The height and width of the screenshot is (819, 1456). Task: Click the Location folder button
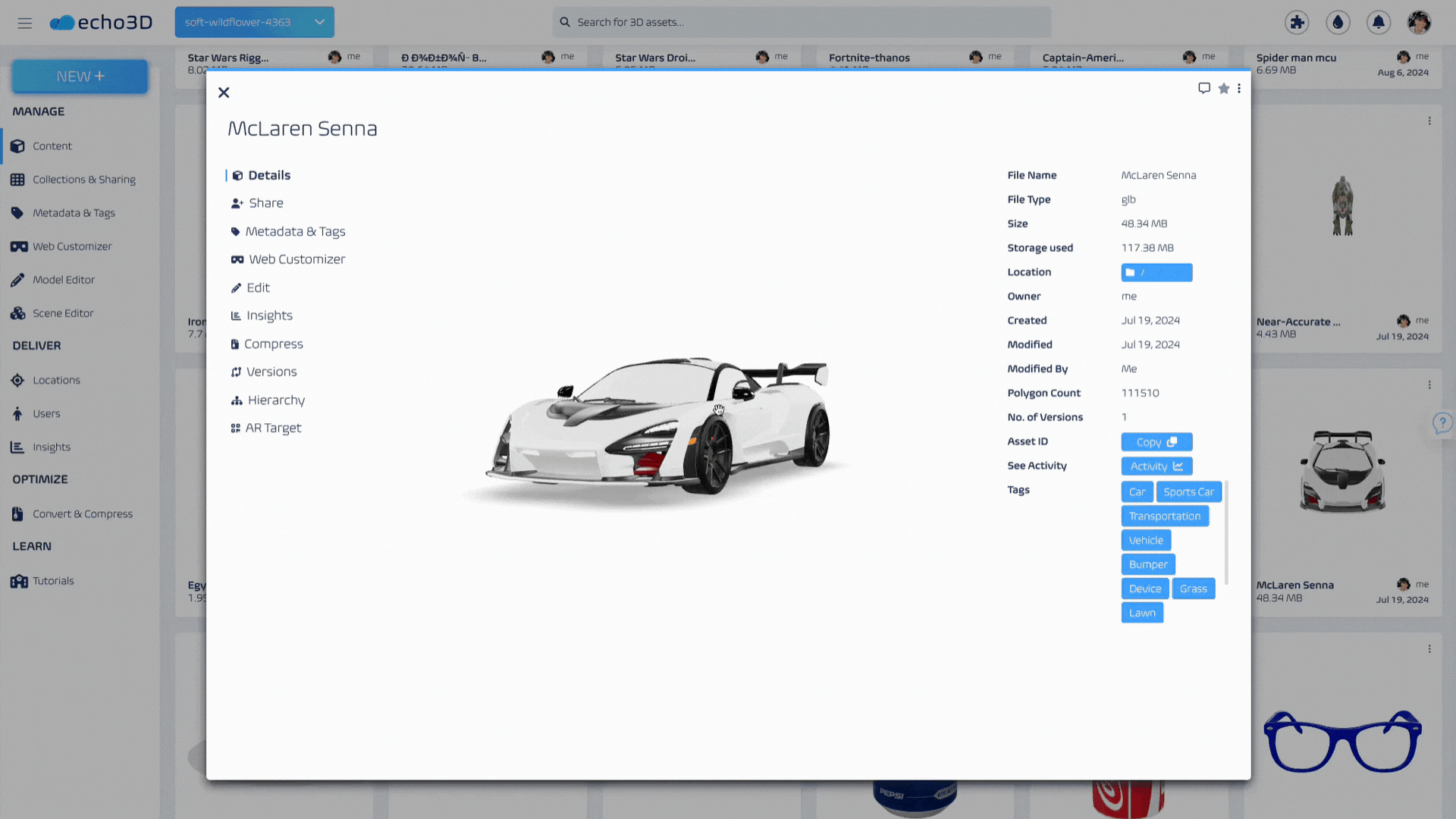pos(1156,272)
